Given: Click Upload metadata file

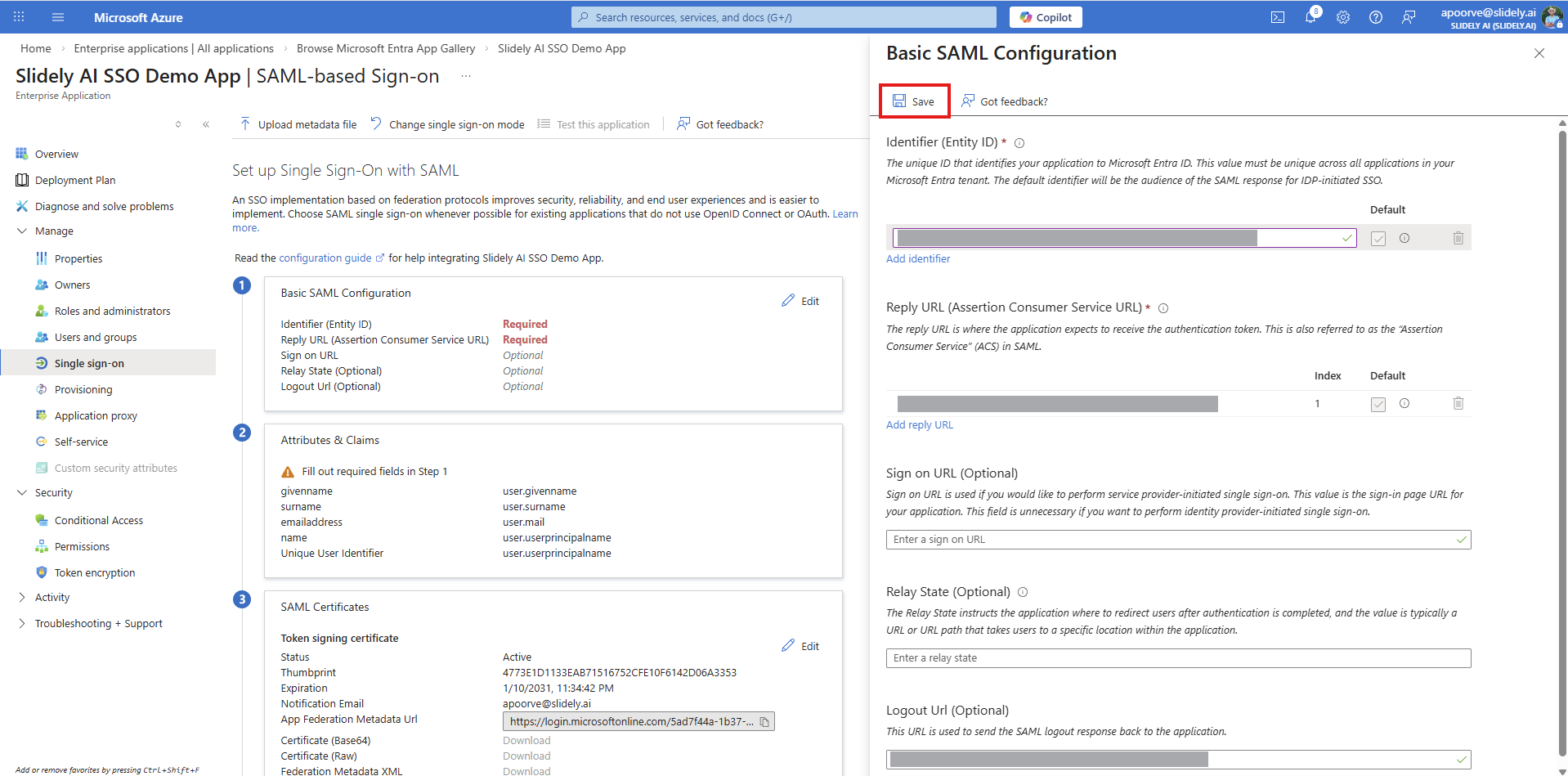Looking at the screenshot, I should coord(298,124).
